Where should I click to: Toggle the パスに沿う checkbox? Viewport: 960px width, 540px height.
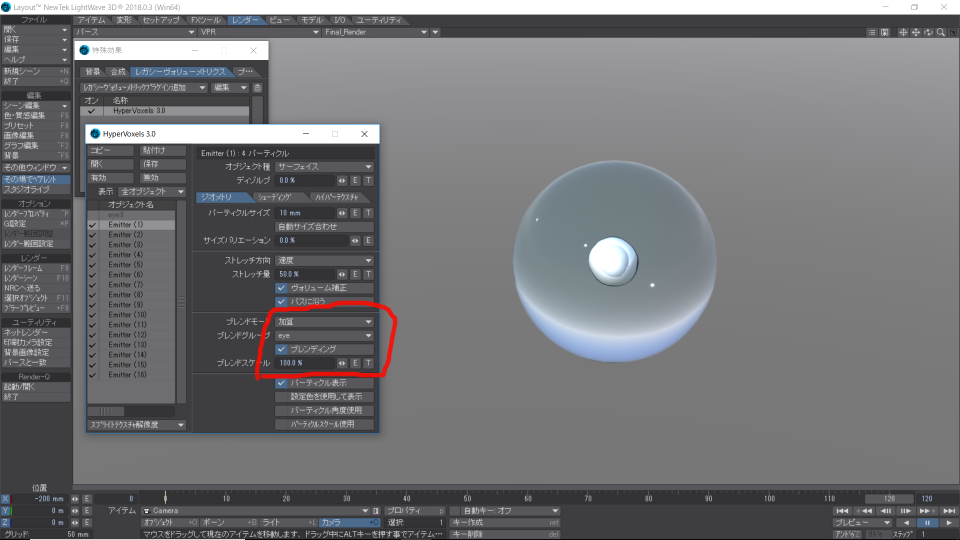pos(281,301)
